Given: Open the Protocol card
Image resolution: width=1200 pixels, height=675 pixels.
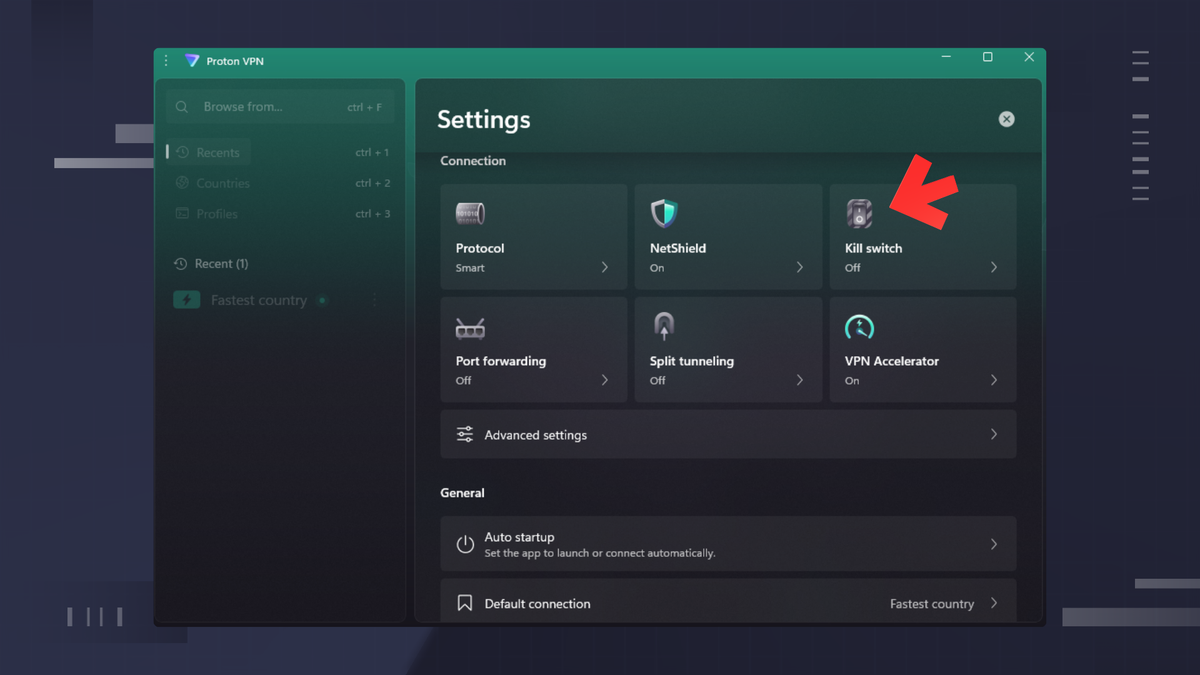Looking at the screenshot, I should 534,237.
